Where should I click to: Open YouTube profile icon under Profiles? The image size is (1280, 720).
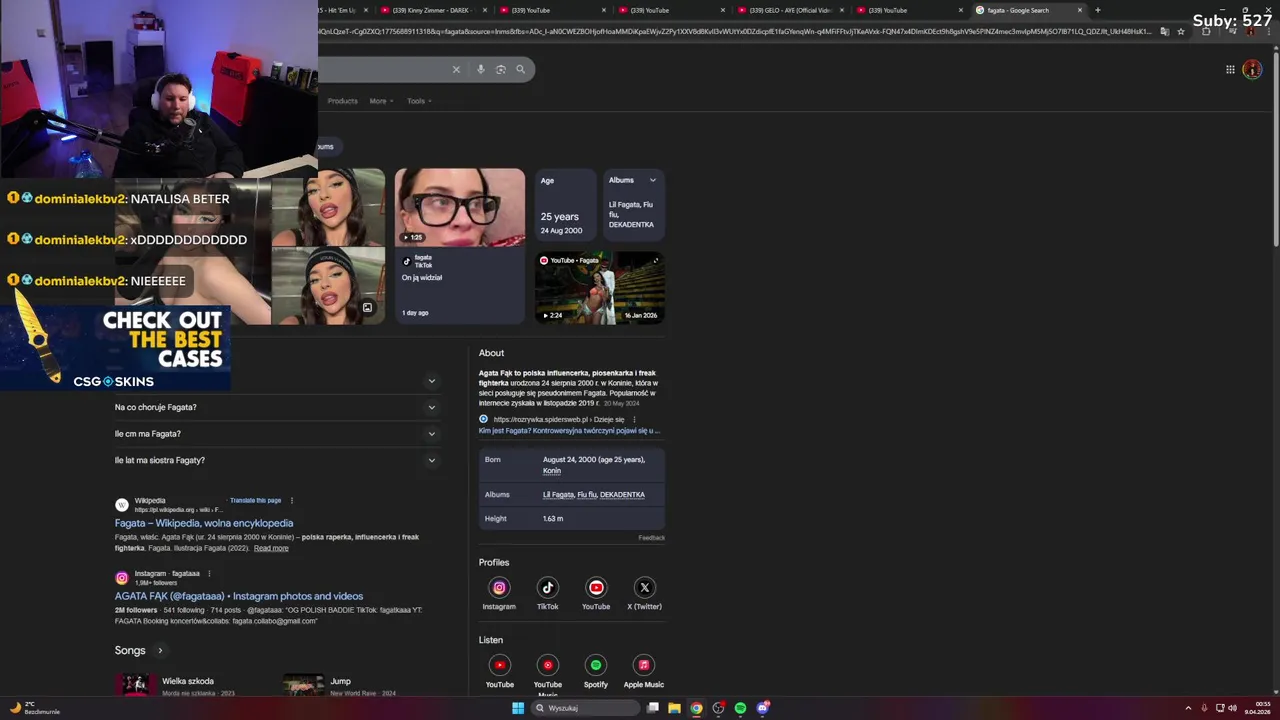pyautogui.click(x=596, y=588)
